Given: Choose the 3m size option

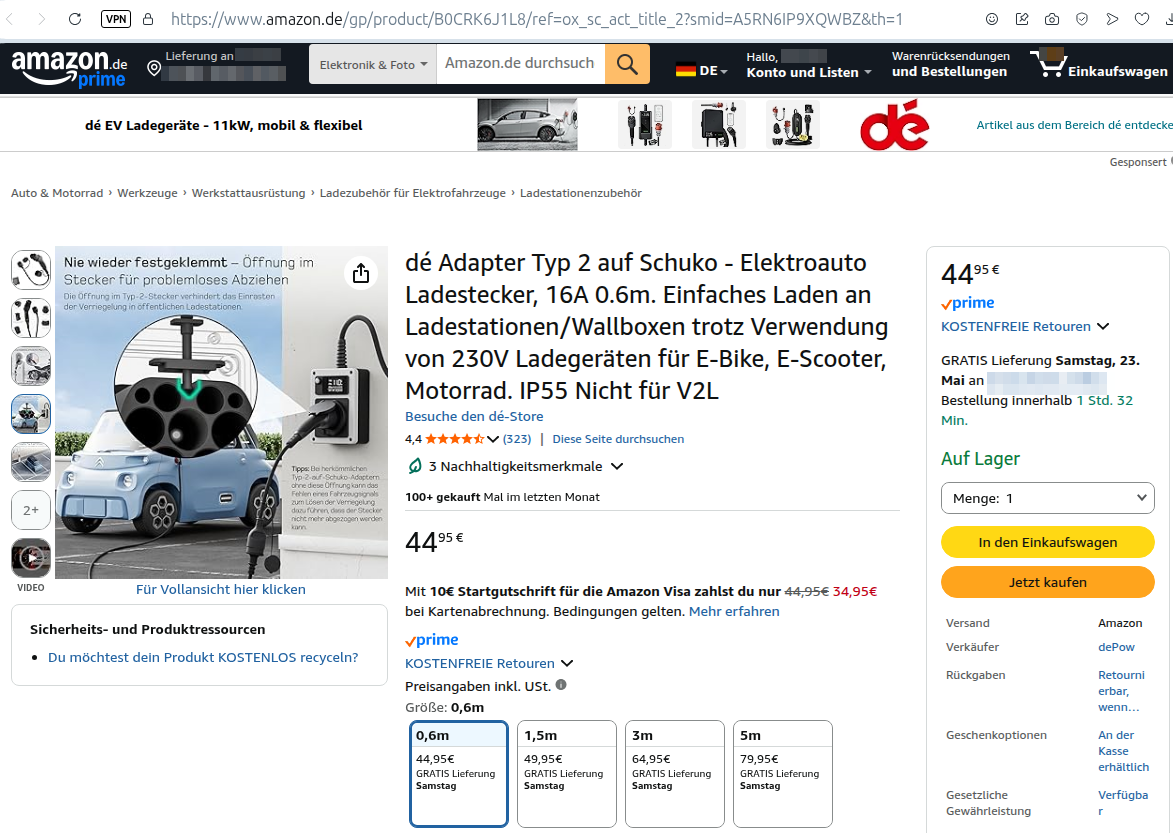Looking at the screenshot, I should point(675,773).
